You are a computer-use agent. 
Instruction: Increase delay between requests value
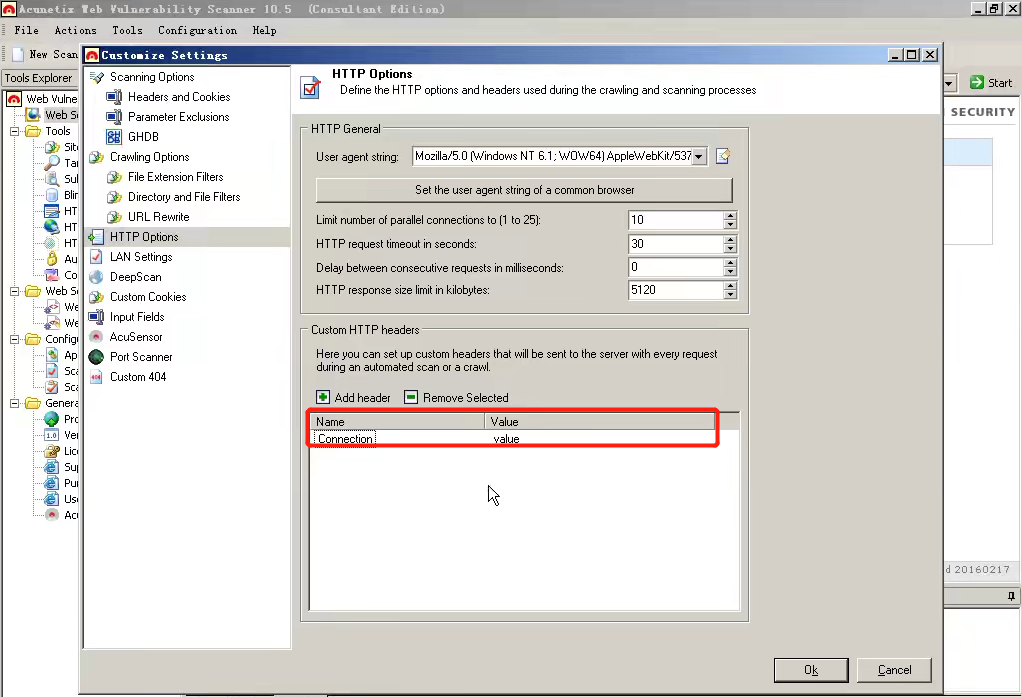[730, 263]
